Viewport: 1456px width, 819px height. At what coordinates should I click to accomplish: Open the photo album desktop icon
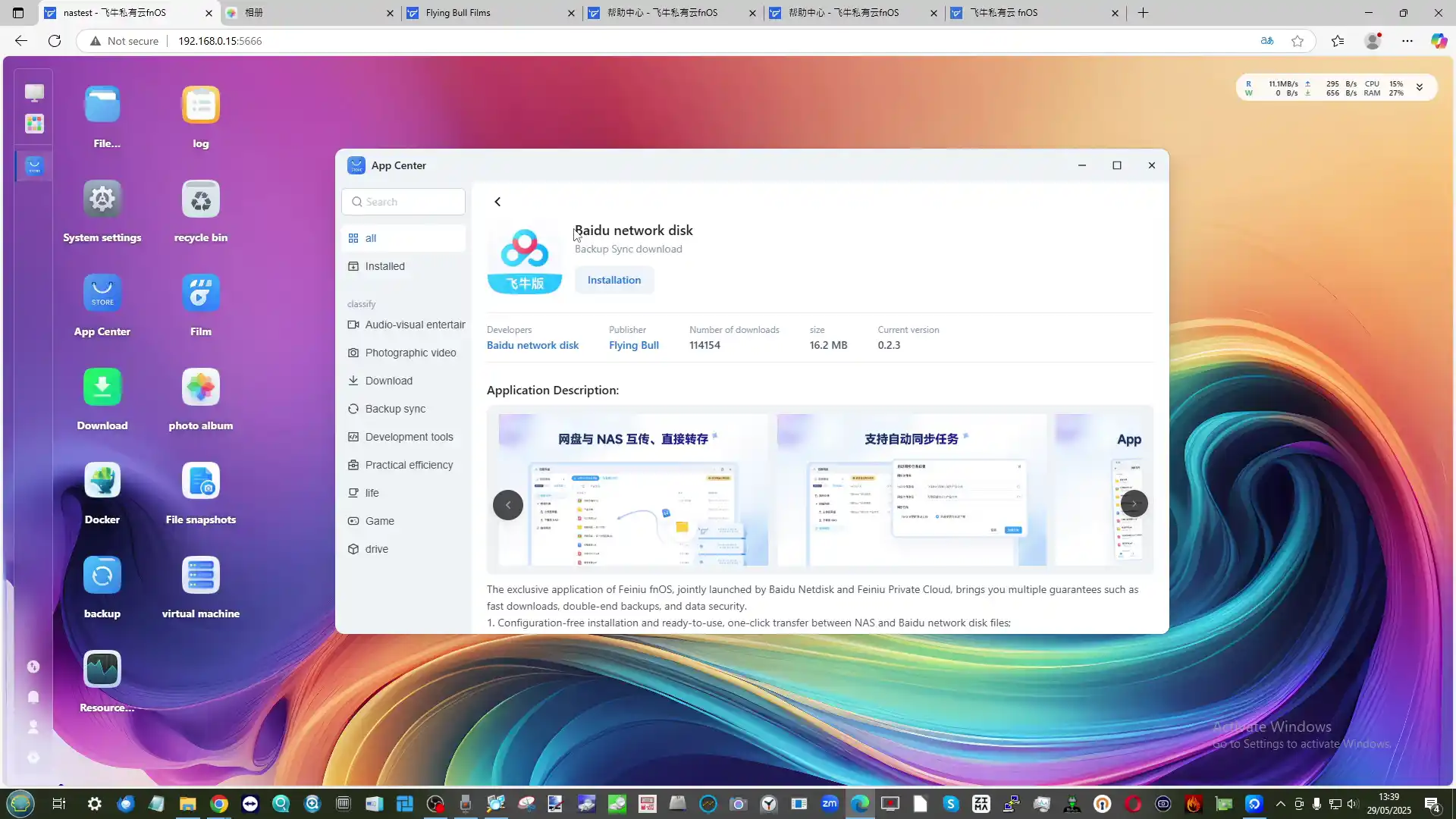click(x=201, y=387)
